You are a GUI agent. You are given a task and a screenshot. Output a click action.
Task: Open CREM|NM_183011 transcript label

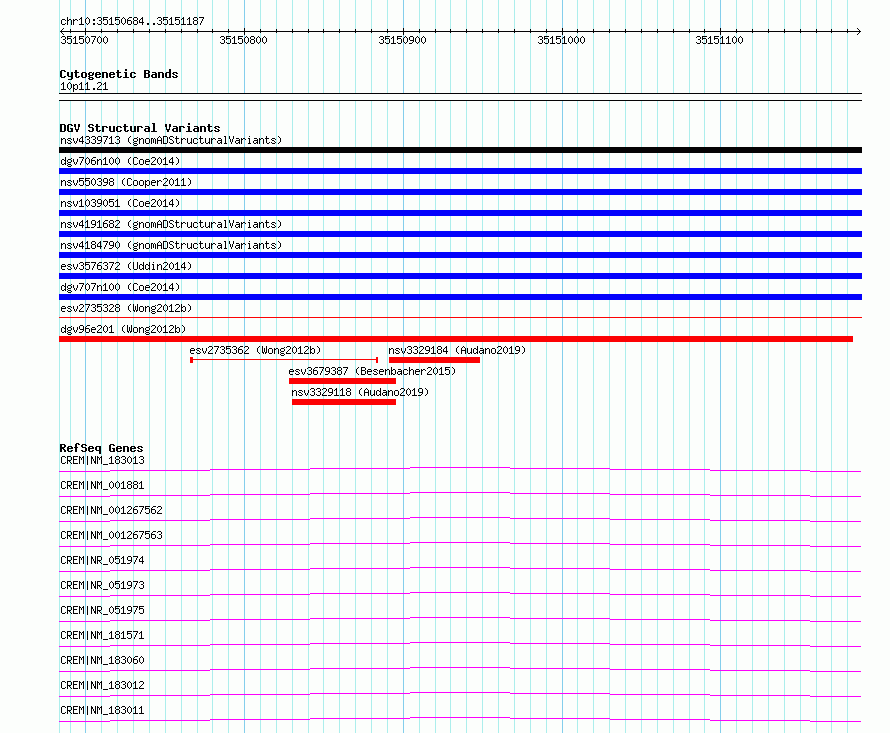(x=102, y=710)
